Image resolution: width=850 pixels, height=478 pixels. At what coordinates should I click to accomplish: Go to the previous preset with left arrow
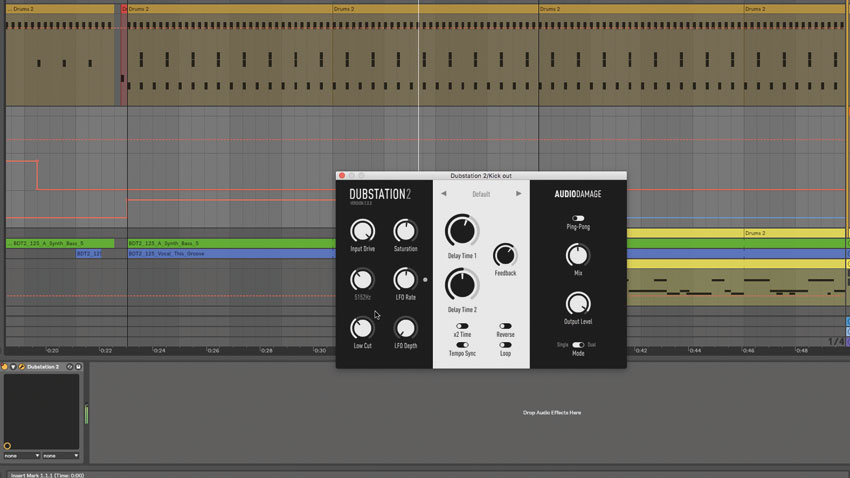pyautogui.click(x=443, y=193)
